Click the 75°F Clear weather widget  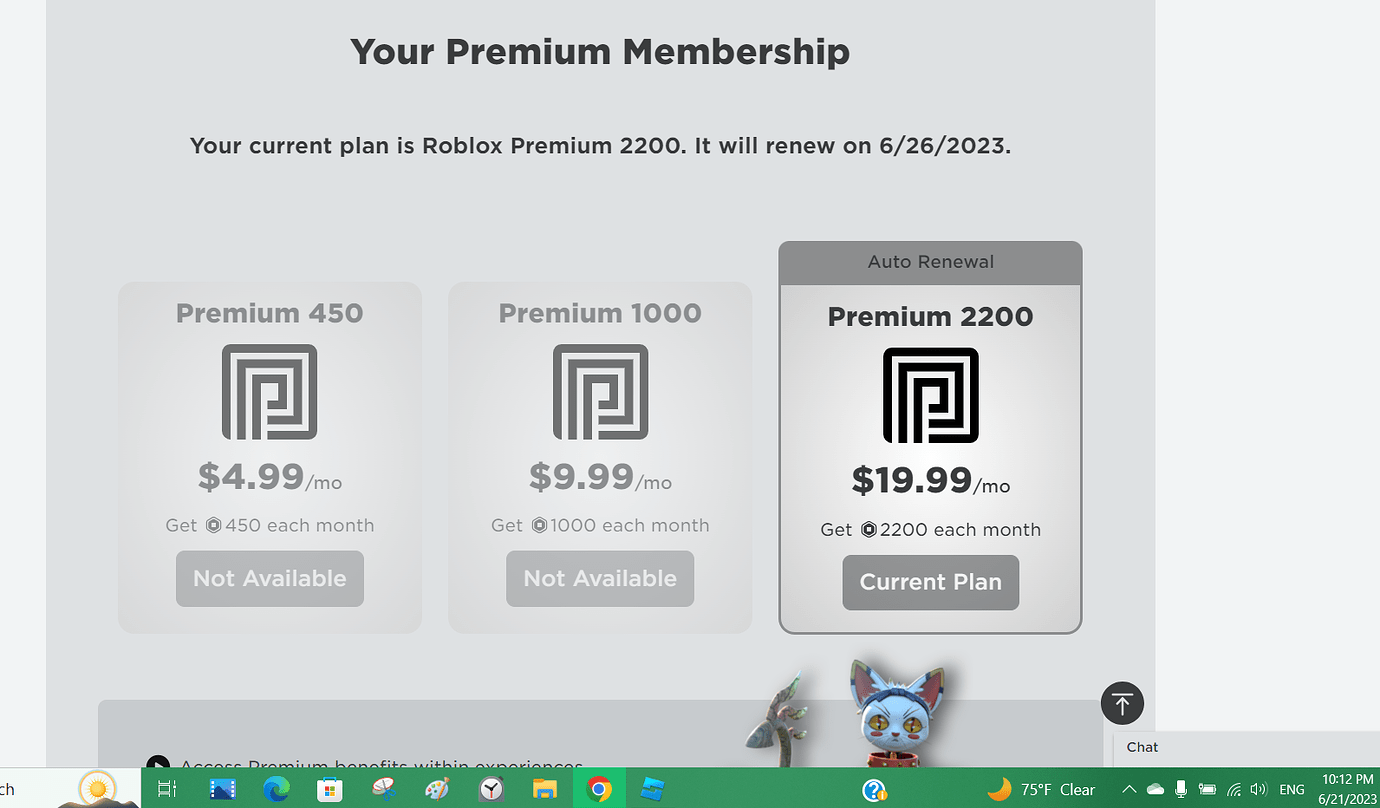(x=1040, y=789)
